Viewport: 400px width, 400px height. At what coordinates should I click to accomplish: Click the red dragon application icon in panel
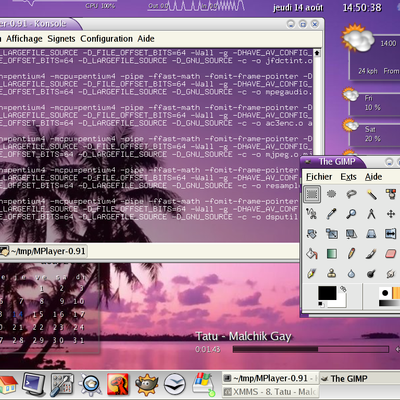click(x=118, y=384)
